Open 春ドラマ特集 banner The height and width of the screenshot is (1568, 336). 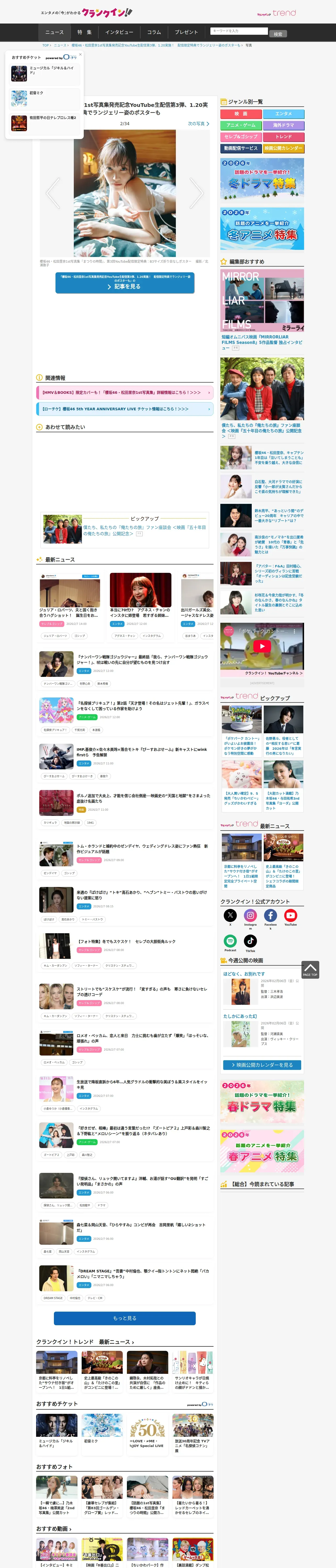[262, 1102]
